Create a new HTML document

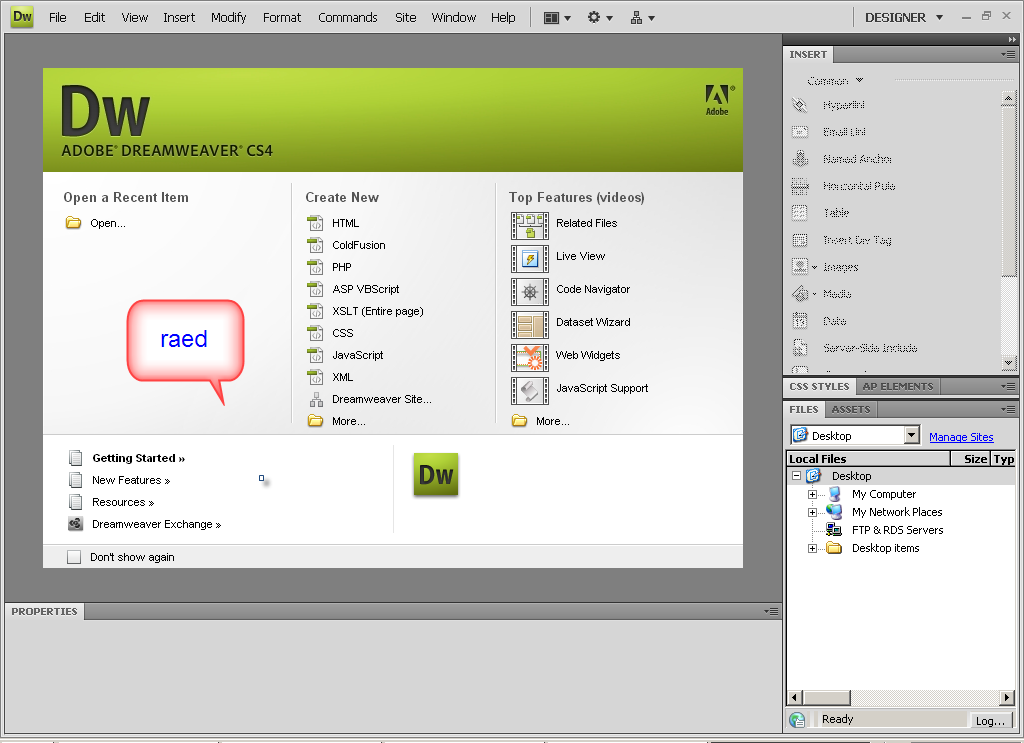click(x=345, y=223)
